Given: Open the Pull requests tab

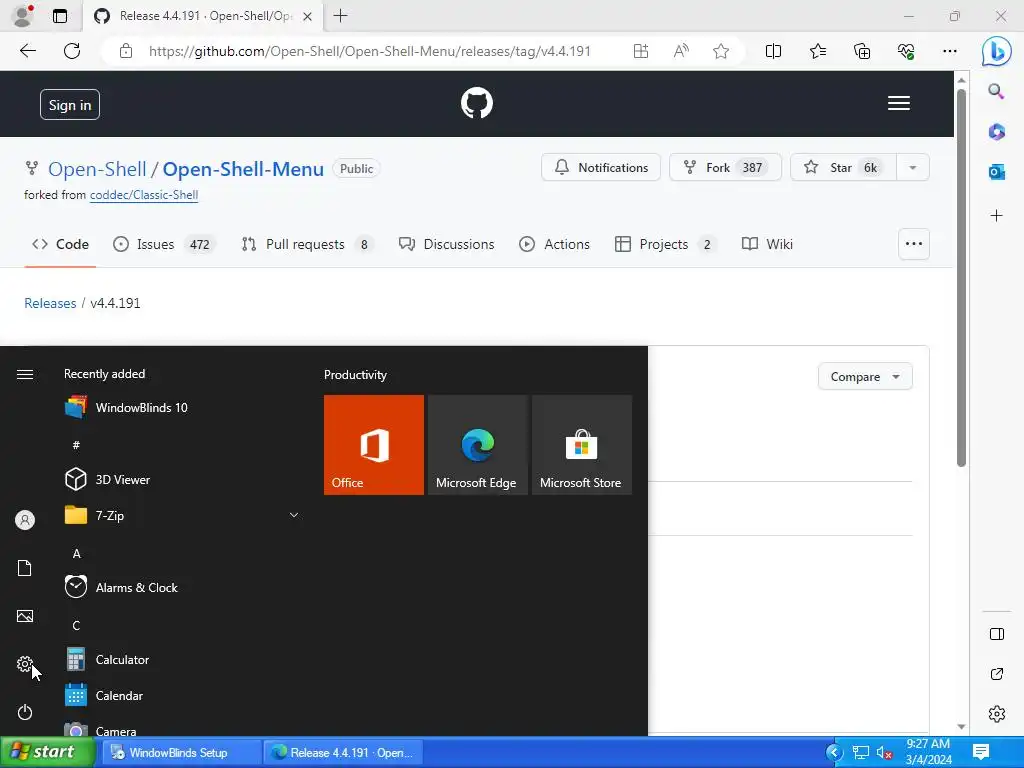Looking at the screenshot, I should tap(307, 244).
